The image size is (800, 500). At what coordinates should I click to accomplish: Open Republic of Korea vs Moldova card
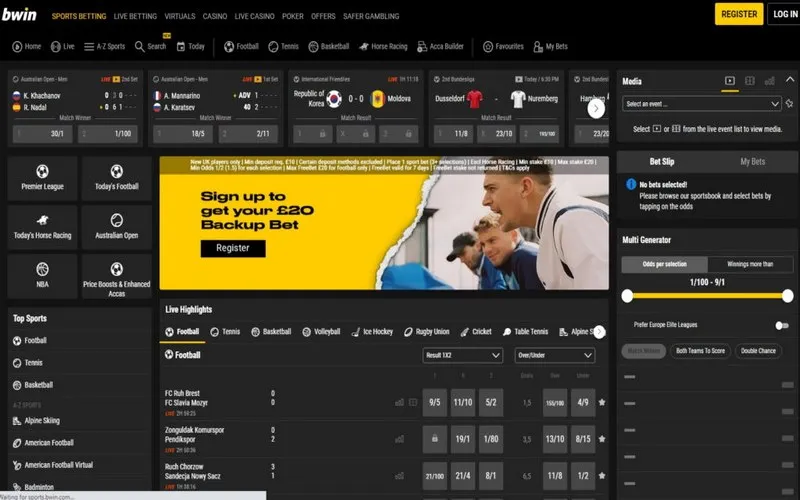[x=356, y=108]
